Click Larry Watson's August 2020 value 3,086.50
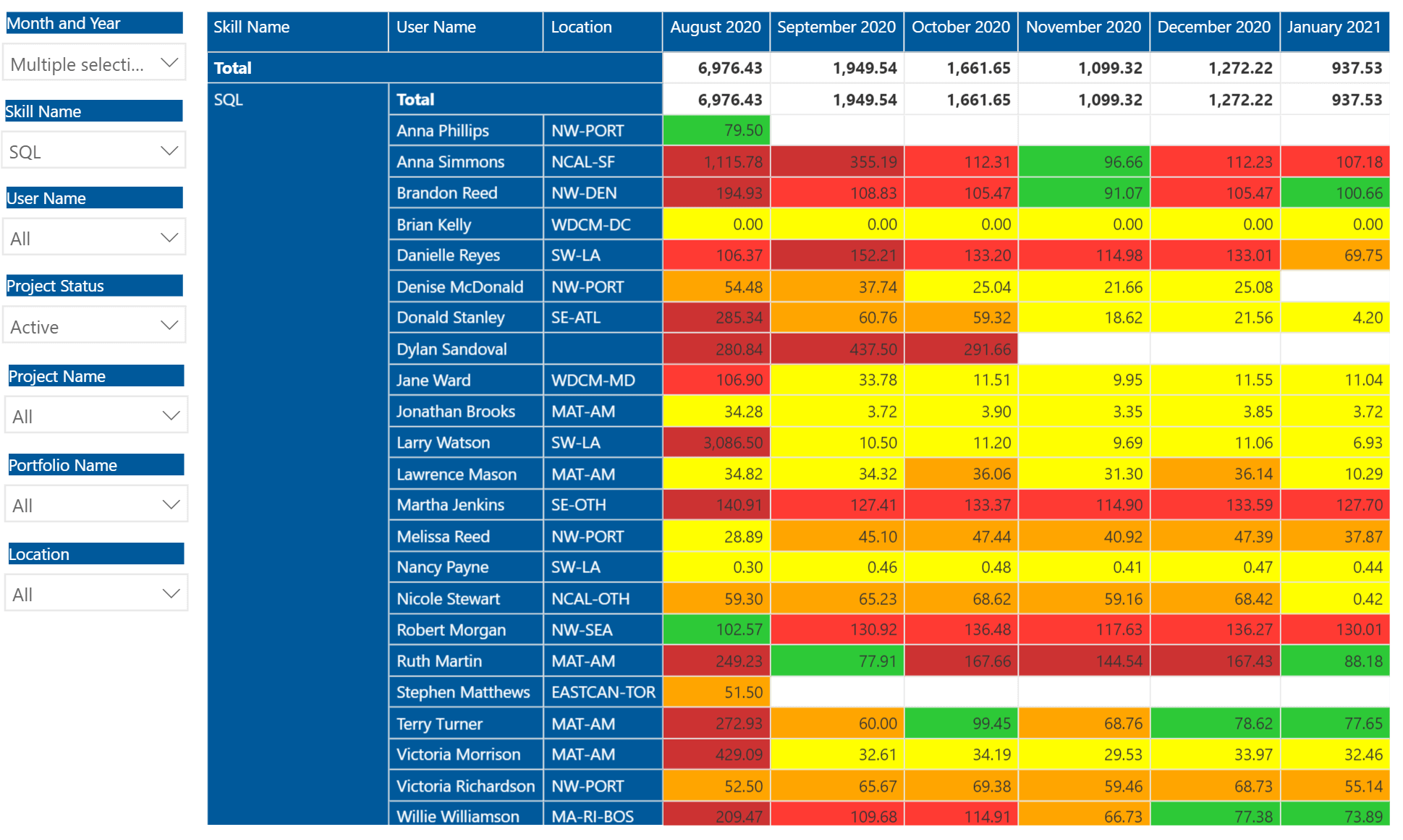Screen dimensions: 1403x840 click(732, 443)
